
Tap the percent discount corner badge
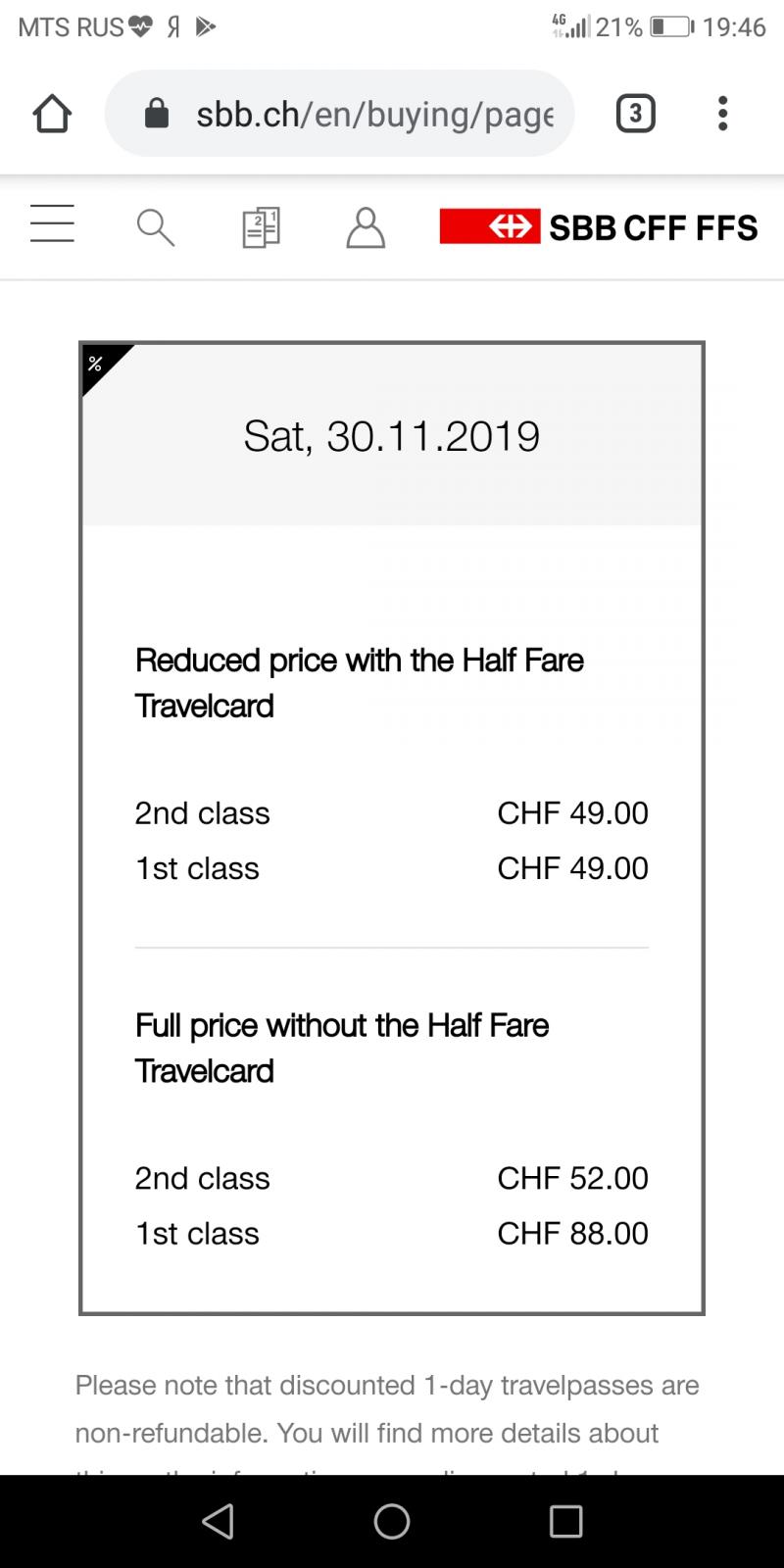[96, 365]
